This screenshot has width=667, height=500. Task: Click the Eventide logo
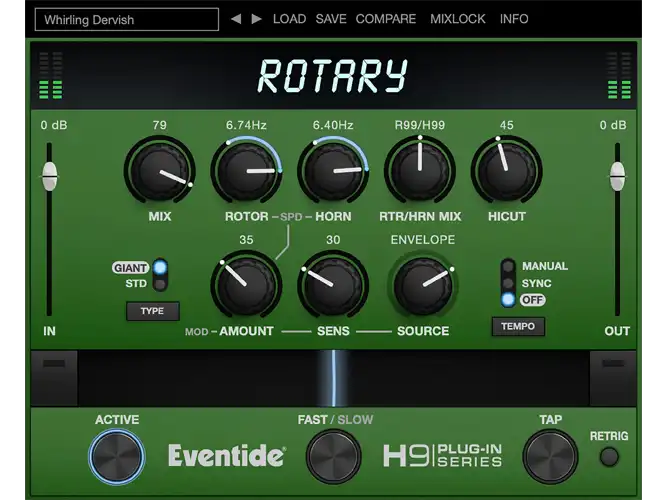point(226,456)
